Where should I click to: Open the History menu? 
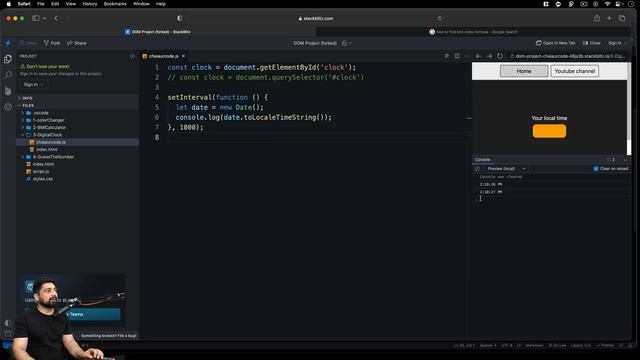[90, 4]
